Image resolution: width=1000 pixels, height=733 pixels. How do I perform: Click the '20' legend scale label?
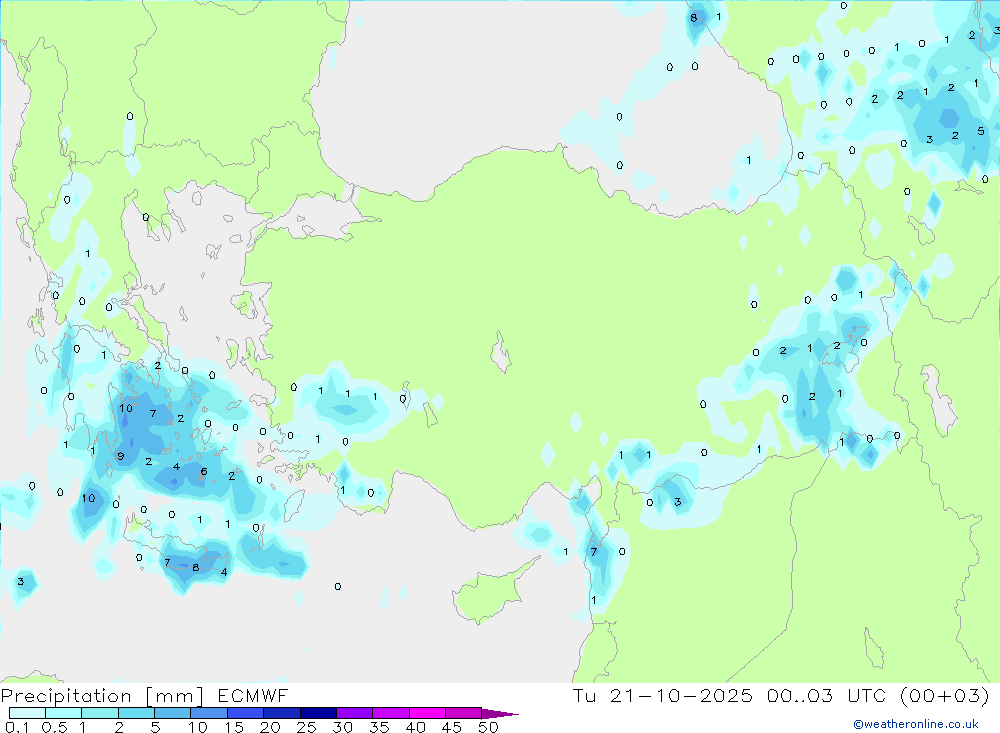coord(270,727)
